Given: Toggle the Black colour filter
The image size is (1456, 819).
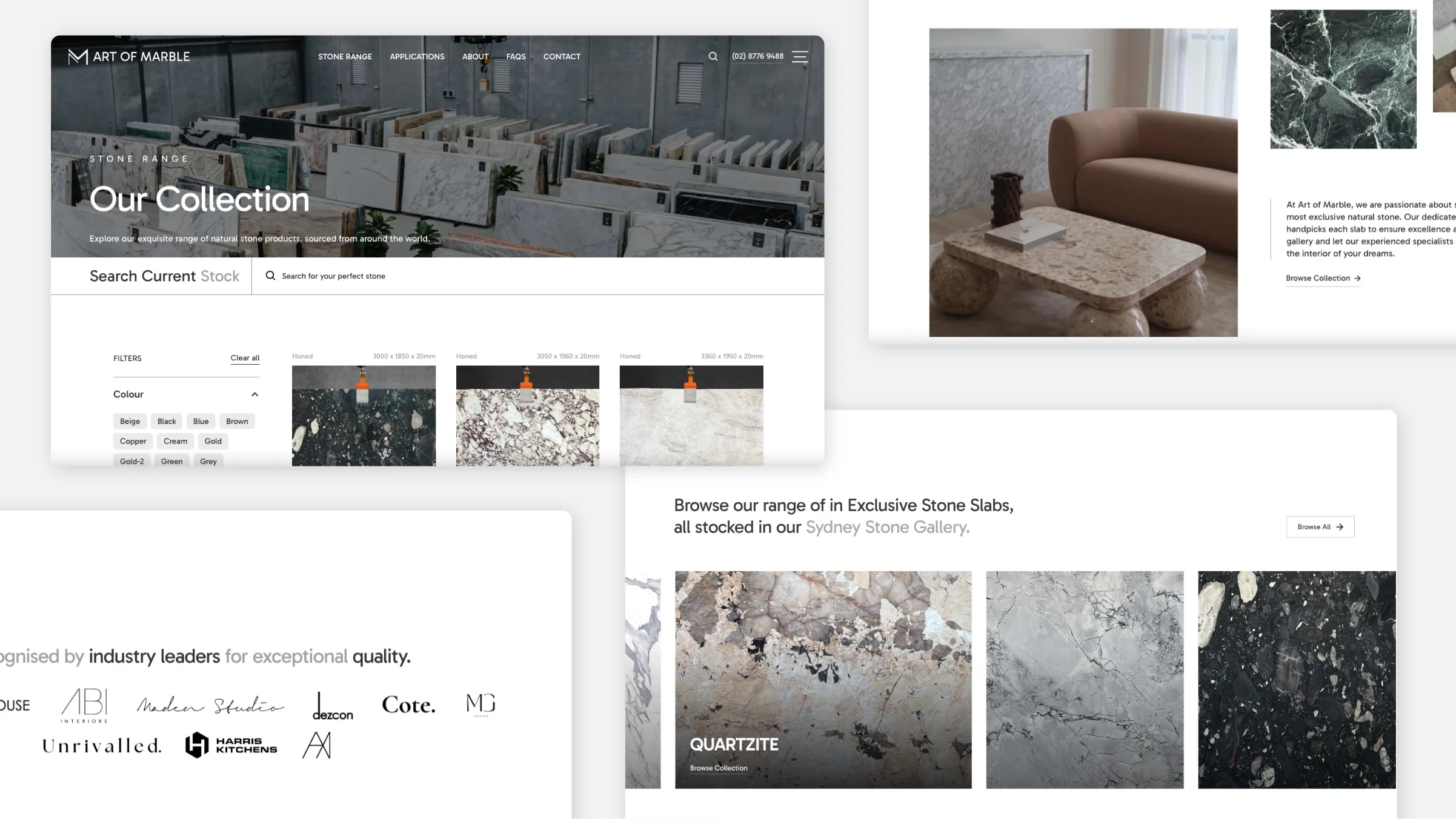Looking at the screenshot, I should tap(167, 421).
